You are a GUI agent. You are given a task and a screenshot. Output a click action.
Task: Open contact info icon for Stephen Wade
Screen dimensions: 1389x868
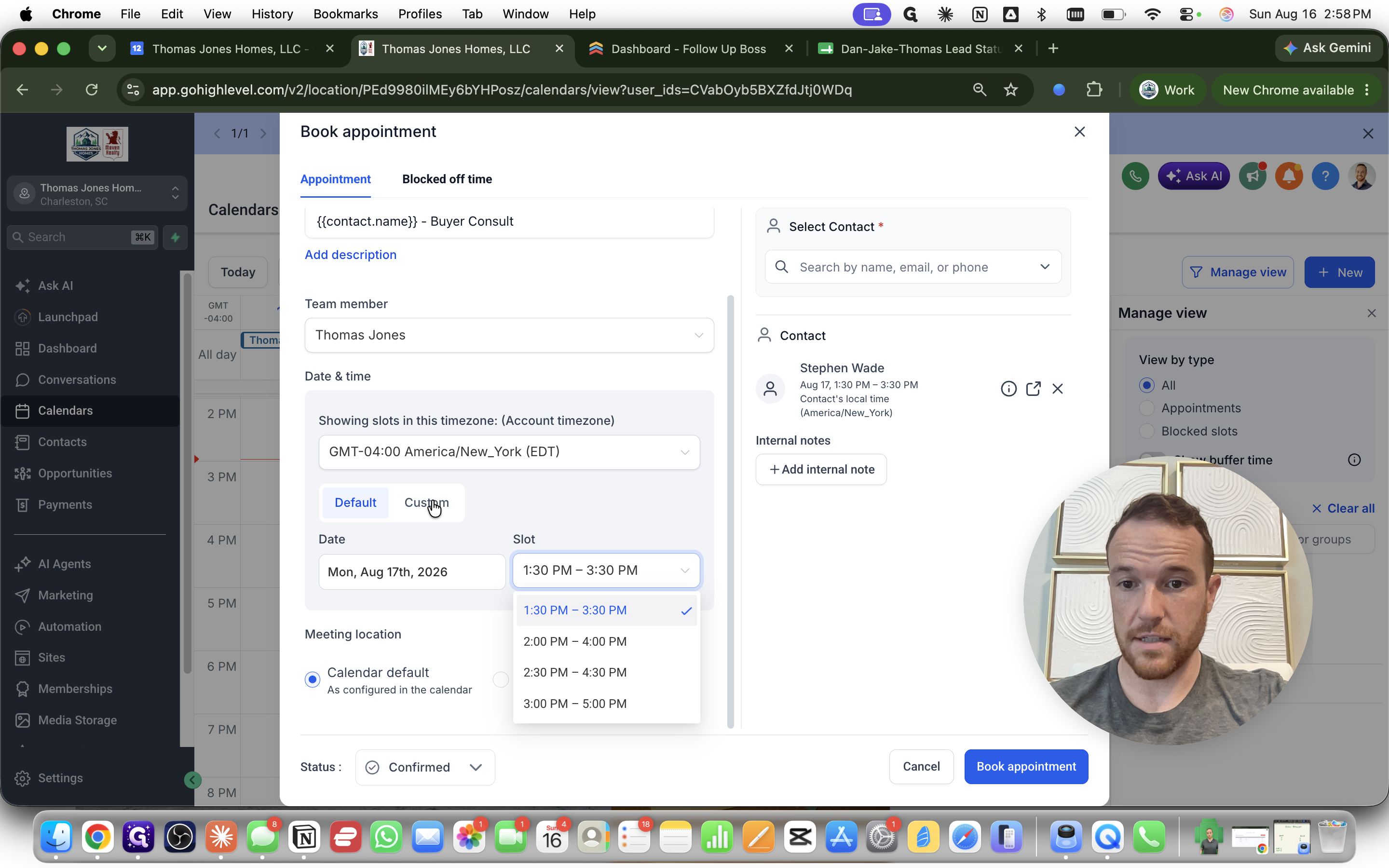(x=1008, y=389)
